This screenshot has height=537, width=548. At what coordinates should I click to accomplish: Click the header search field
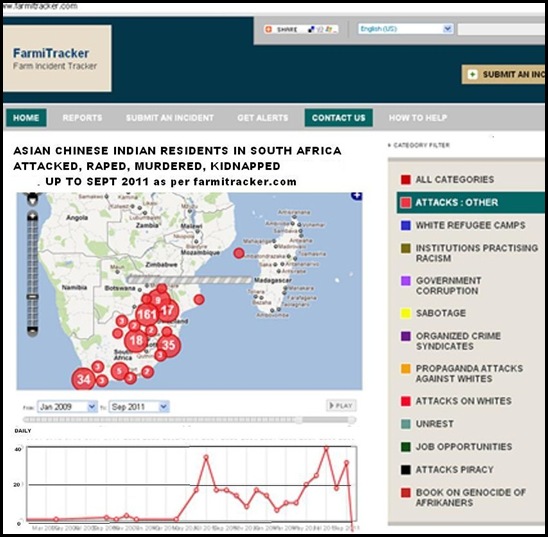pos(501,30)
